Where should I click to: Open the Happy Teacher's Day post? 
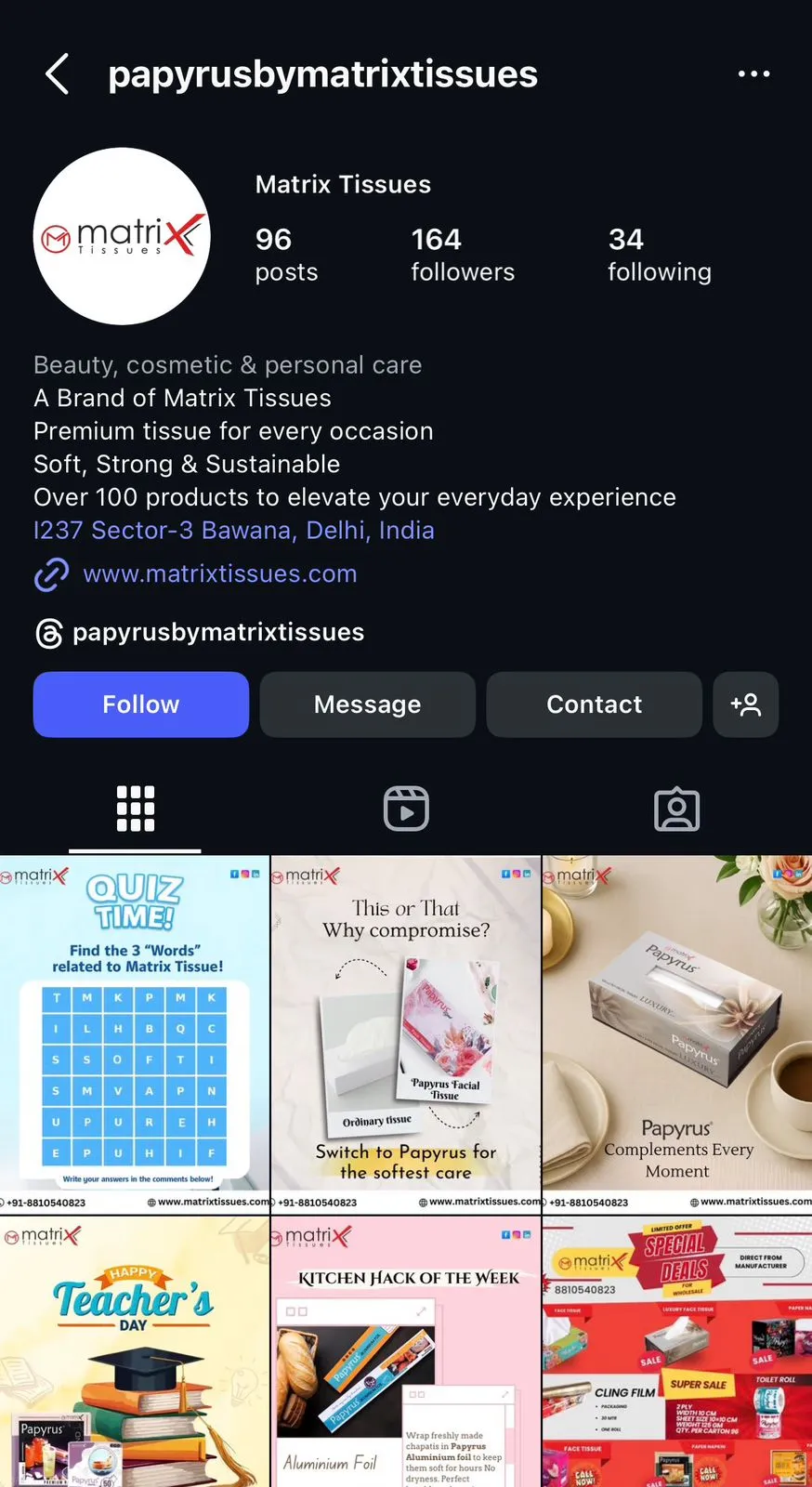click(x=135, y=1352)
